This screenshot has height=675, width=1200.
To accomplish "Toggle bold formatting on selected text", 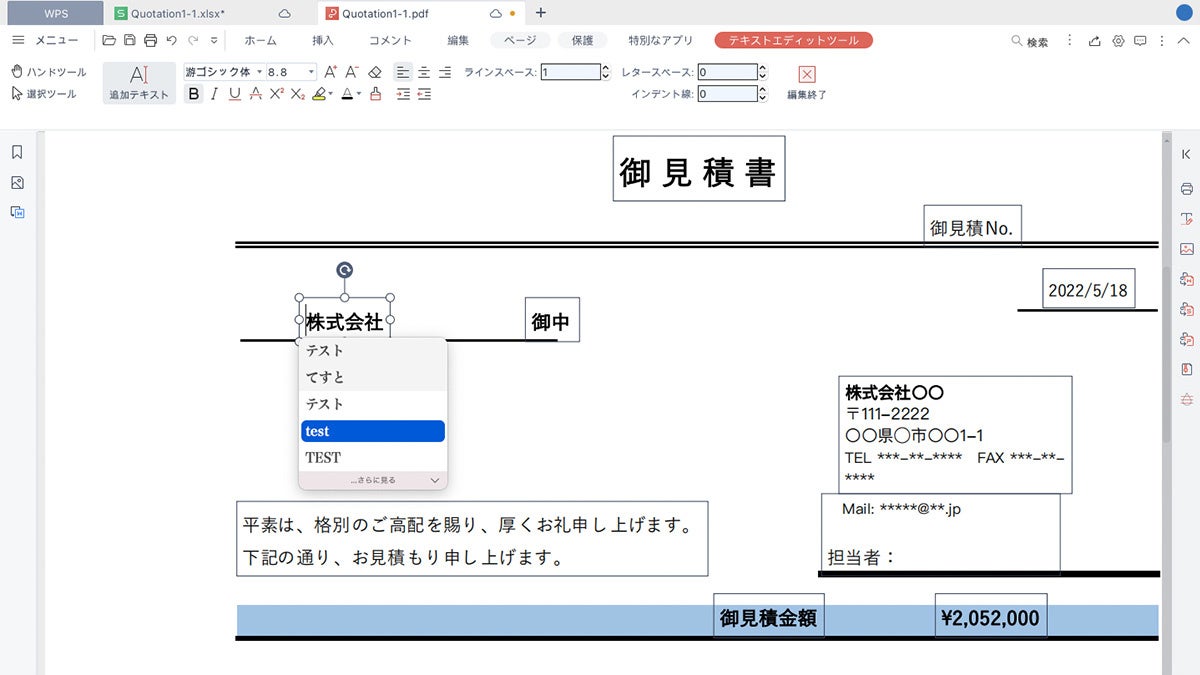I will 193,94.
